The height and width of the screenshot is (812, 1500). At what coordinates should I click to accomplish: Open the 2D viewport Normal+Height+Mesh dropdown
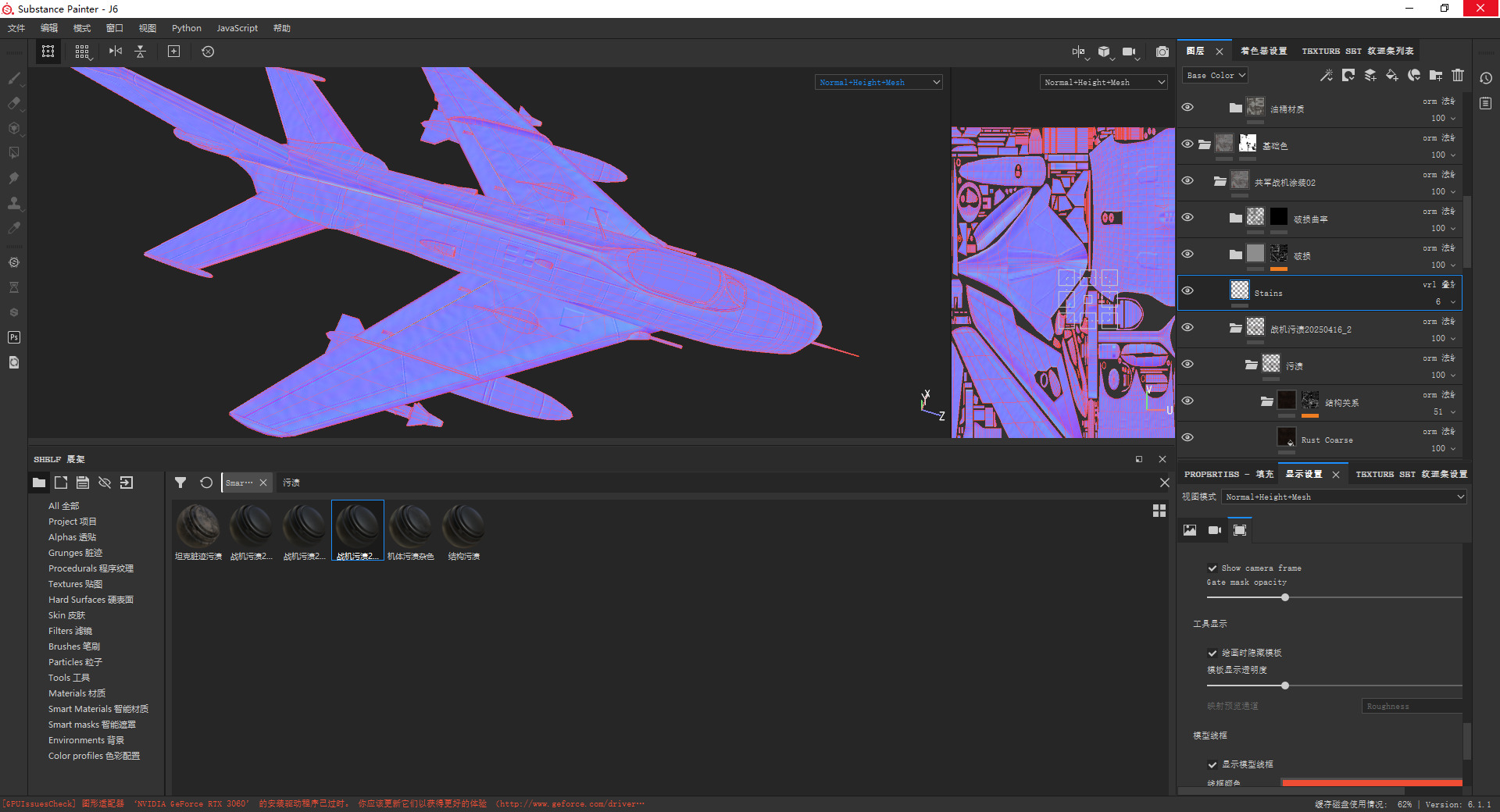click(x=1104, y=83)
